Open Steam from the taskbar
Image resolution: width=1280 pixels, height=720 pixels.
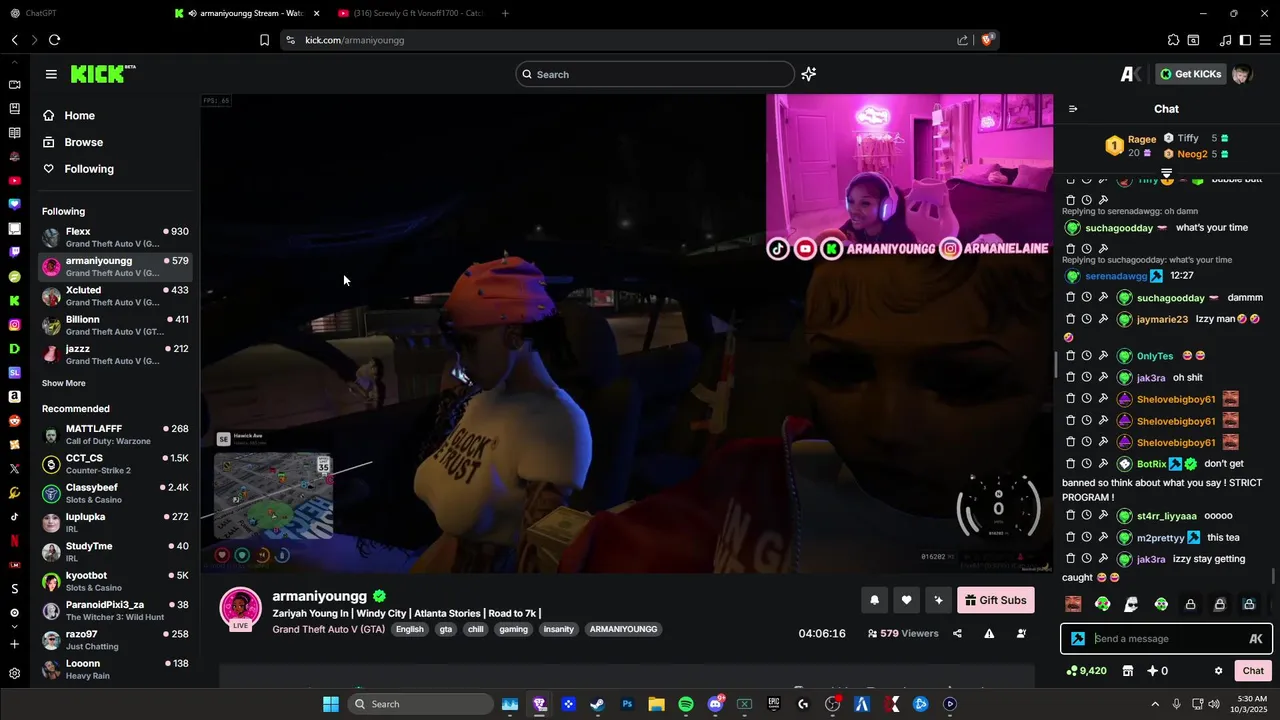[597, 704]
